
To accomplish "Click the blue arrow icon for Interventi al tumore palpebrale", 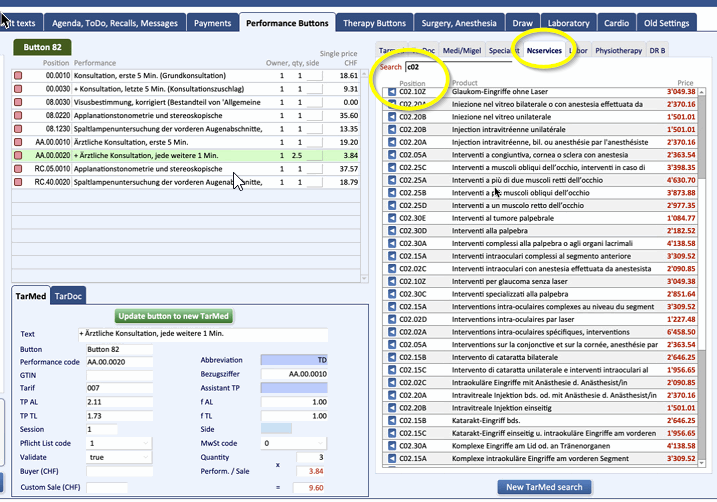I will [391, 218].
